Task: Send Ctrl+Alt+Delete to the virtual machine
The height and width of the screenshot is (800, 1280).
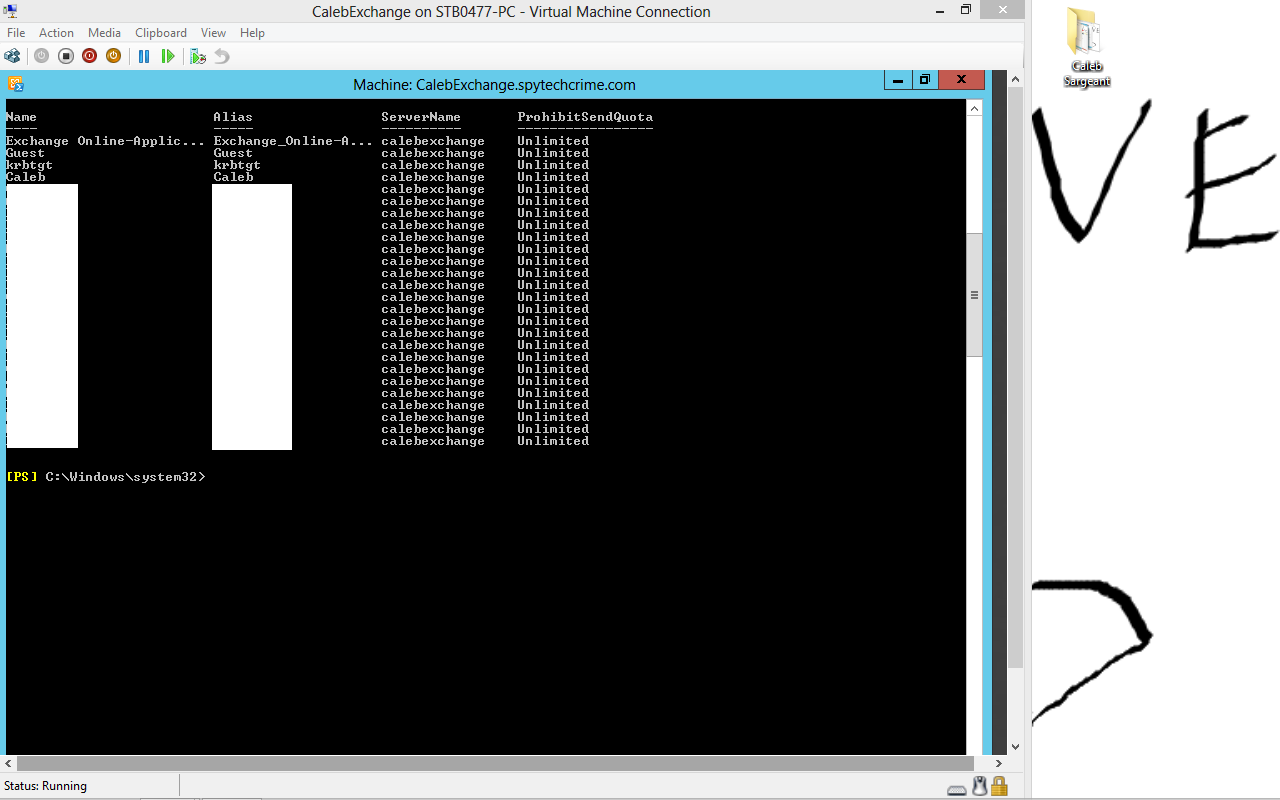Action: point(12,56)
